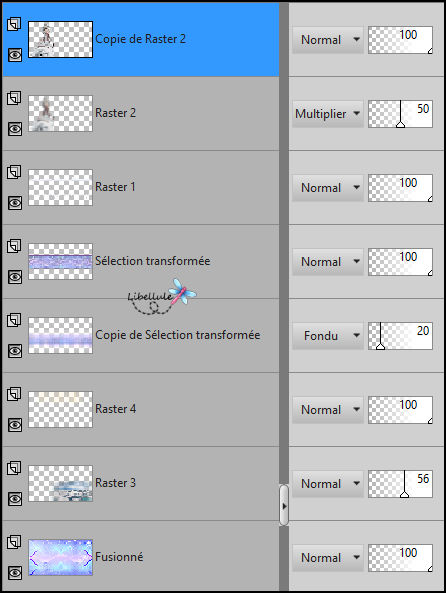
Task: Select the Raster 1 layer name
Action: 115,187
